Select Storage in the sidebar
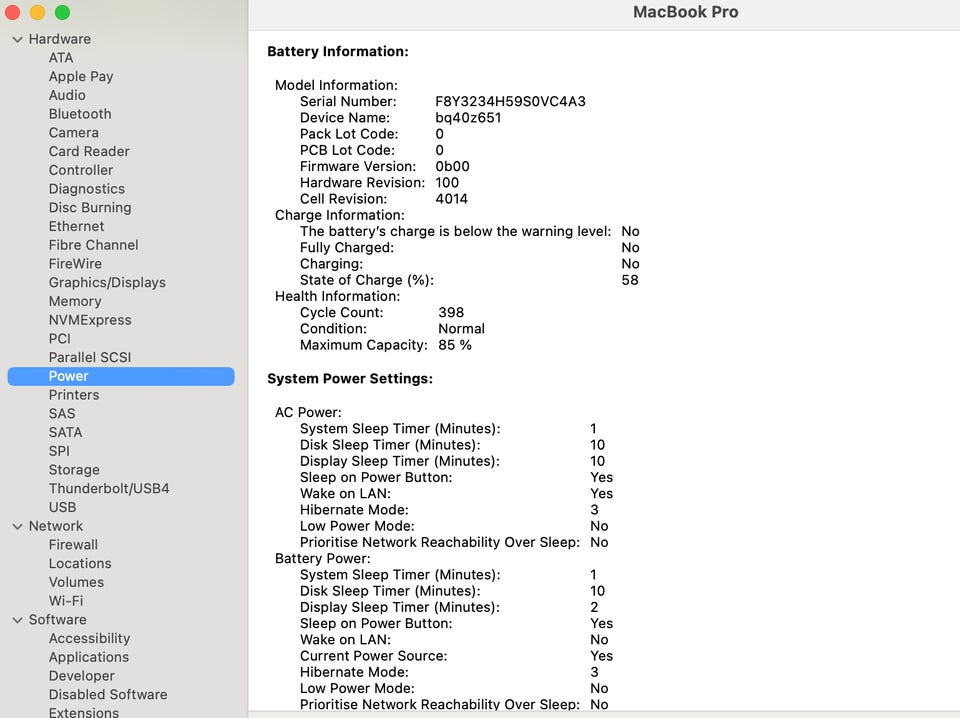The width and height of the screenshot is (960, 718). [x=74, y=470]
